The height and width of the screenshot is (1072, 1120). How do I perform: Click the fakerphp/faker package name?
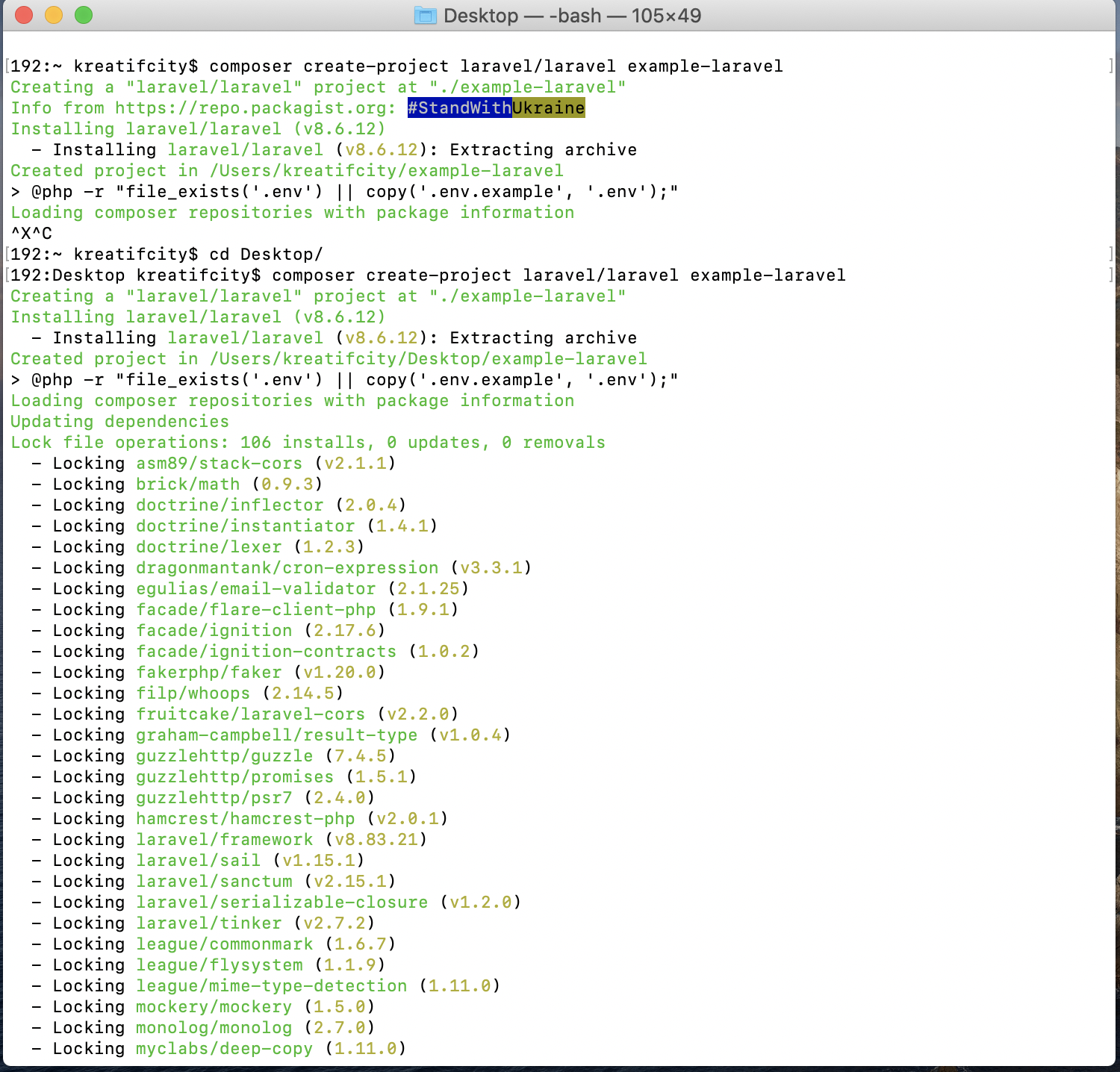tap(208, 673)
